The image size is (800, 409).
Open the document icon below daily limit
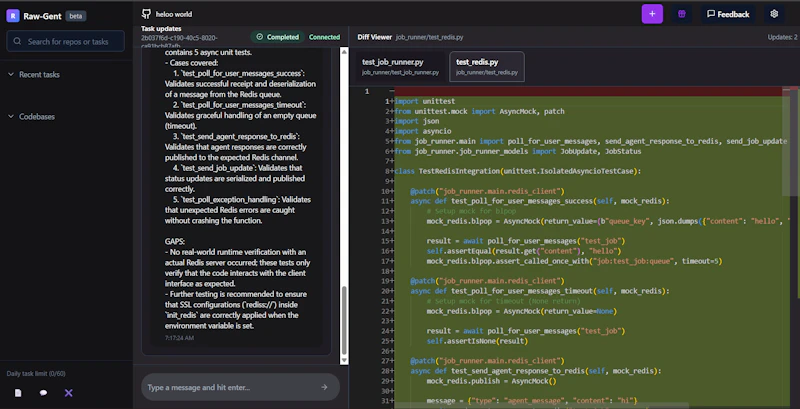pyautogui.click(x=18, y=393)
